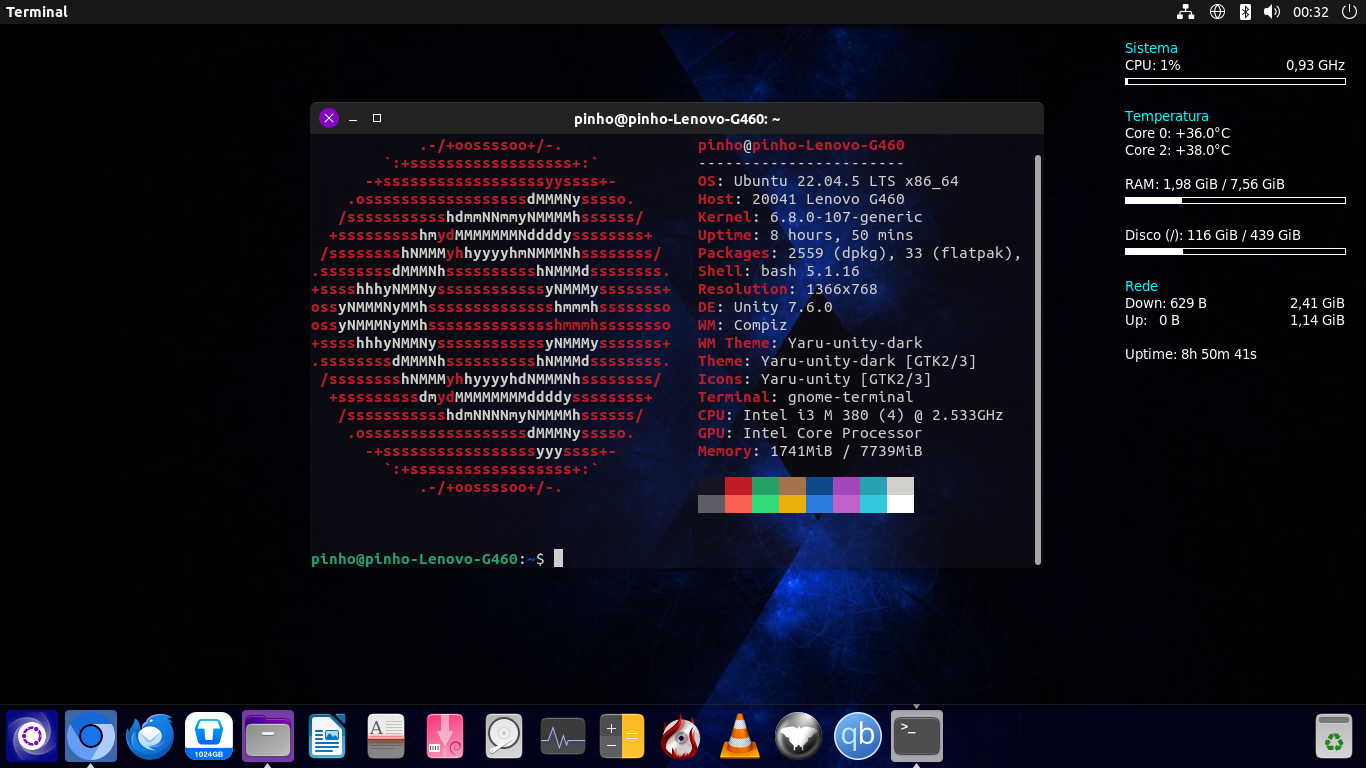Launch LibreOffice Writer

(327, 737)
